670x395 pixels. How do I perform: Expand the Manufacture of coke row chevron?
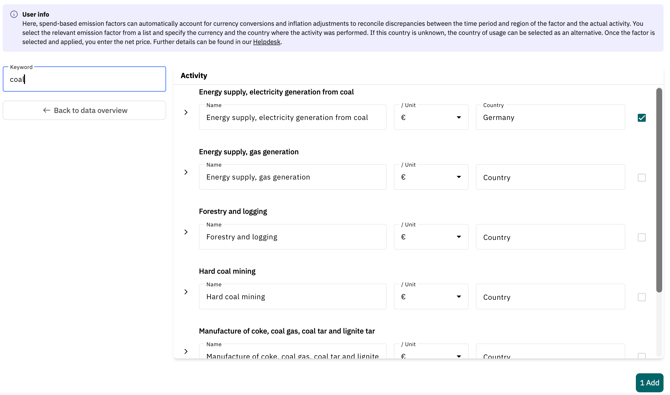click(186, 351)
